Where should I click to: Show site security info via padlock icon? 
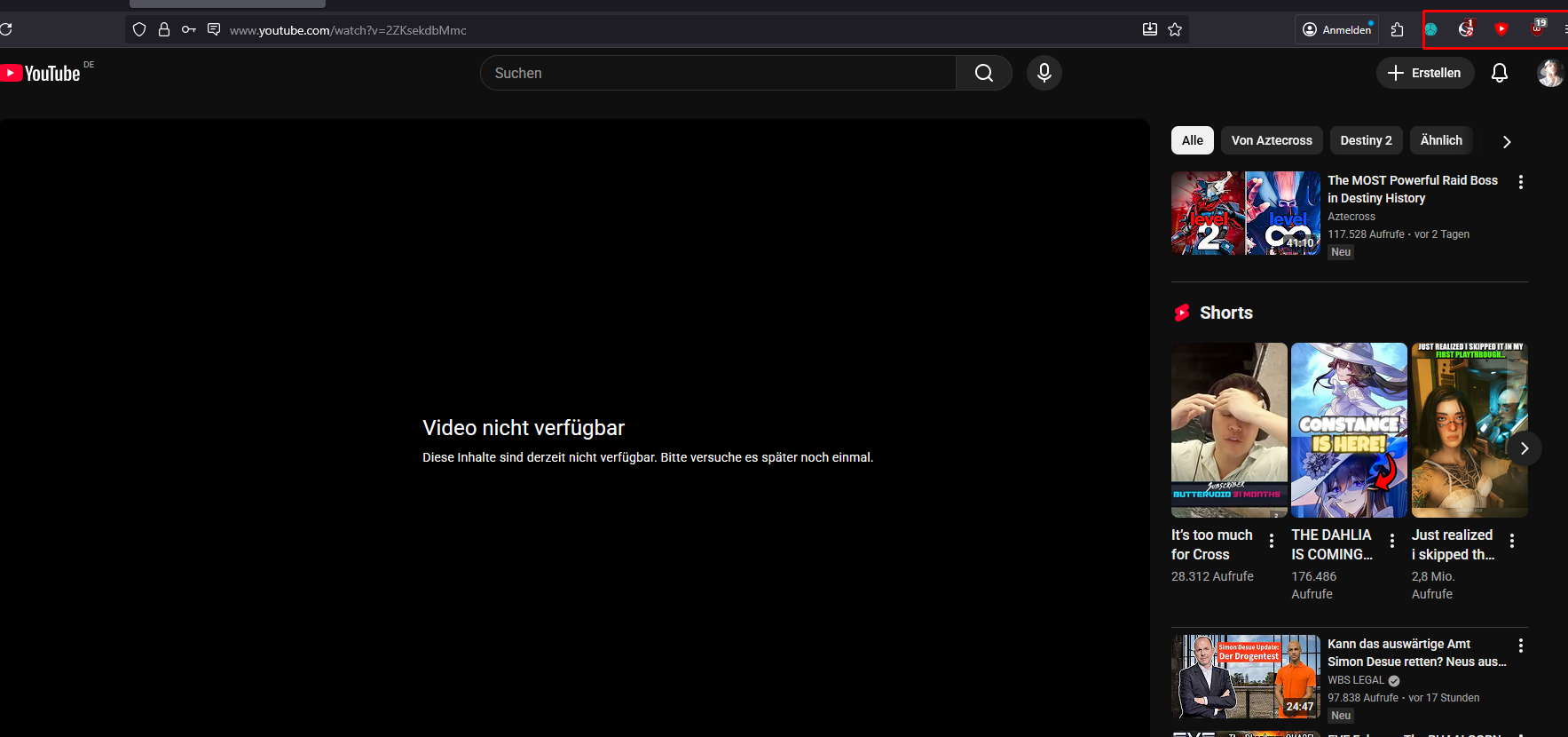pos(163,29)
